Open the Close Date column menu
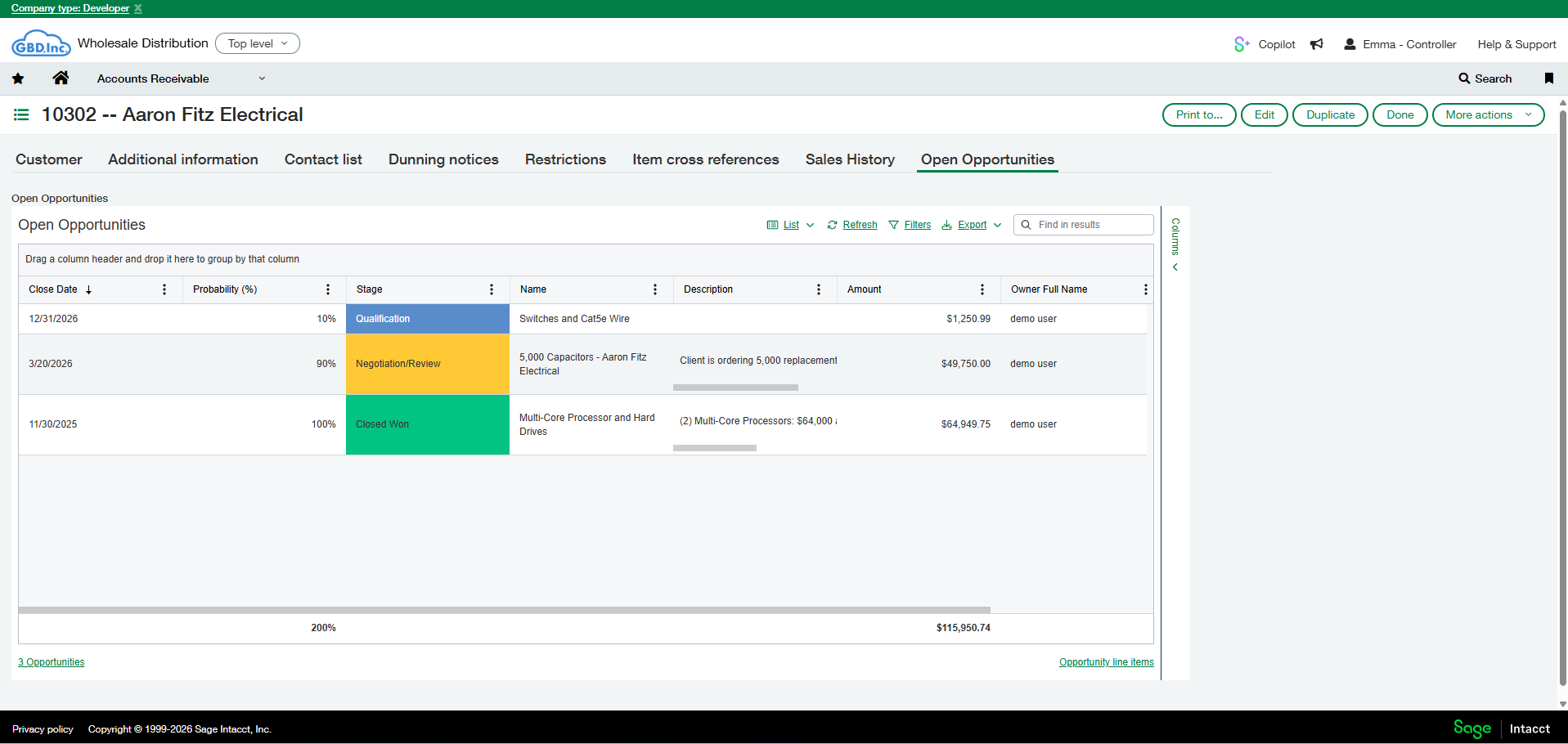The image size is (1568, 744). point(164,289)
